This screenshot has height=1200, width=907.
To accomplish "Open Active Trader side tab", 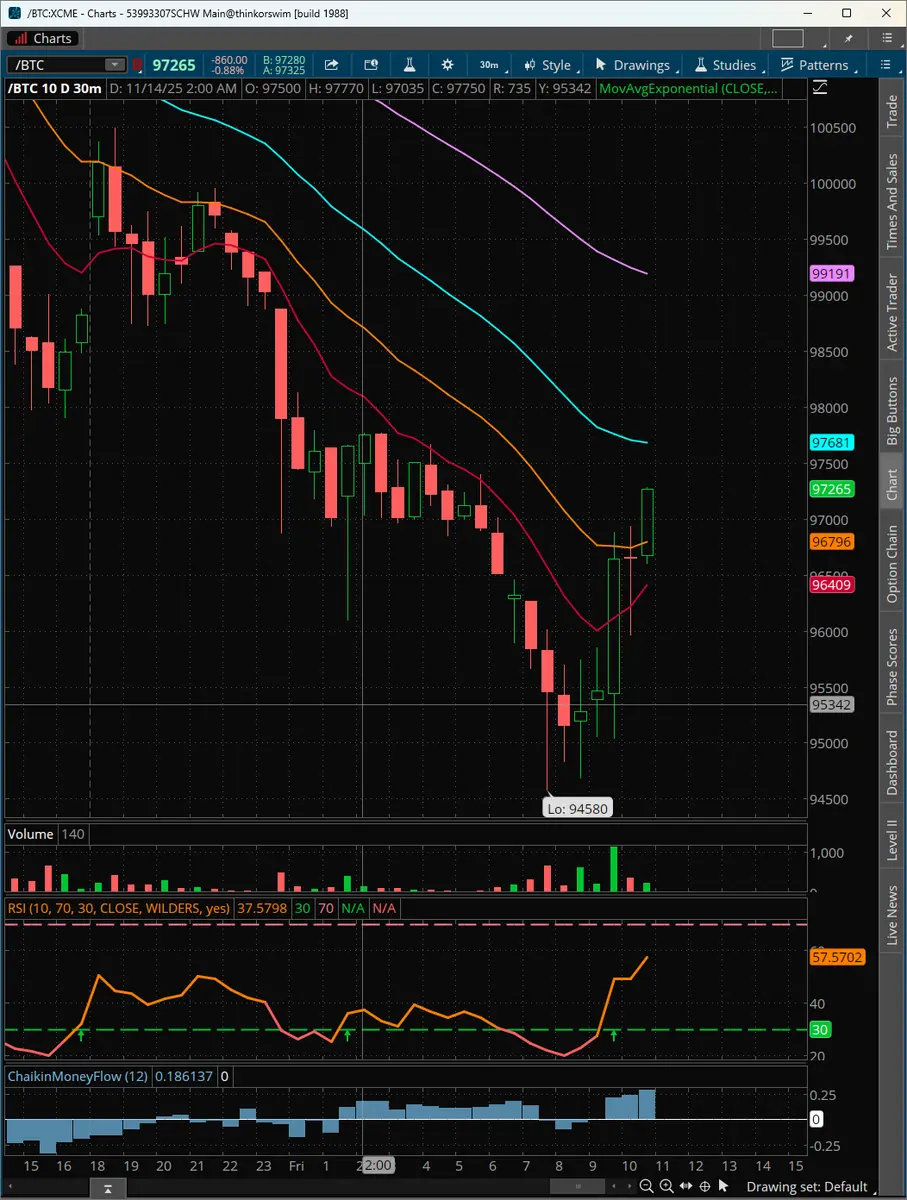I will tap(892, 312).
